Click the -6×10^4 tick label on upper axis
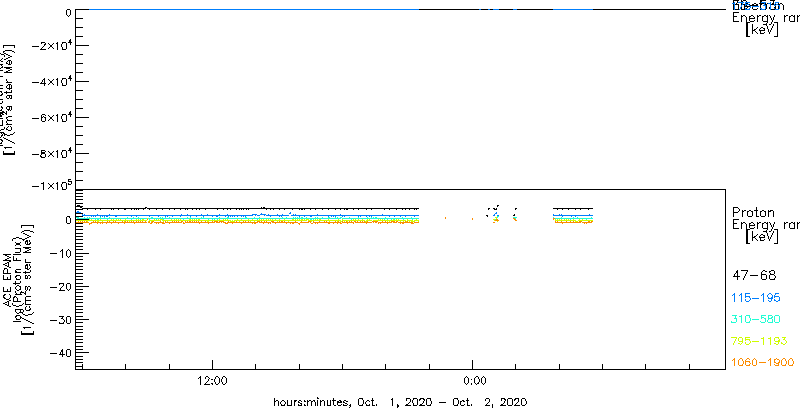The width and height of the screenshot is (800, 410). 51,118
